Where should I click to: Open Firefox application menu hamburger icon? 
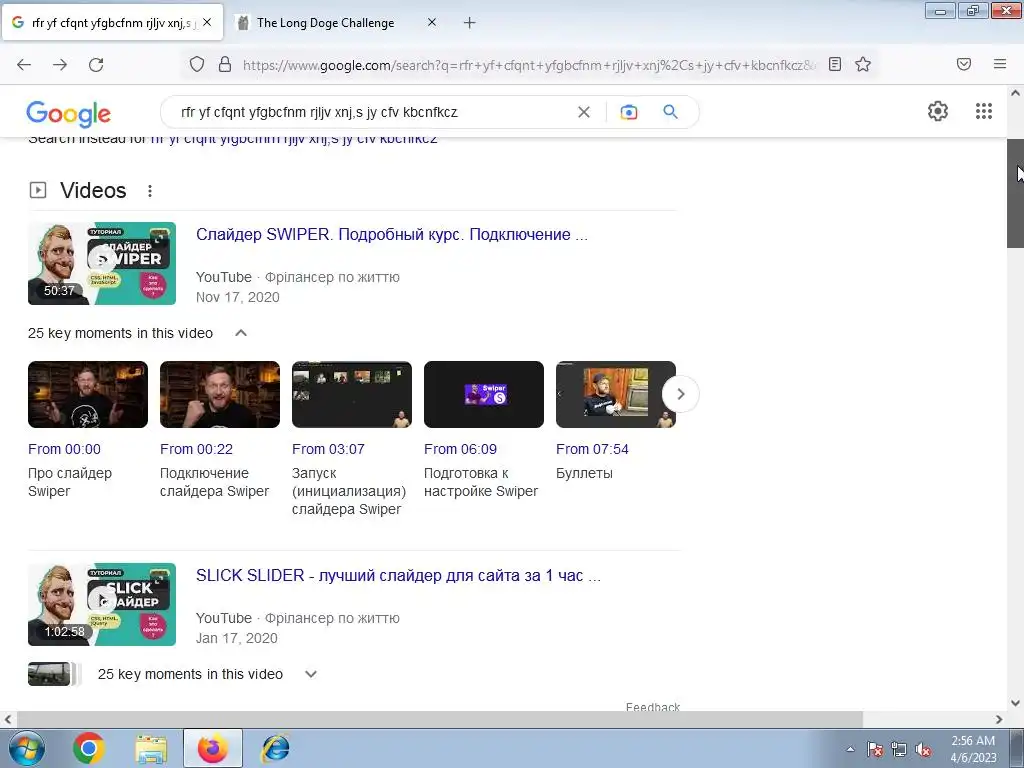click(1000, 64)
